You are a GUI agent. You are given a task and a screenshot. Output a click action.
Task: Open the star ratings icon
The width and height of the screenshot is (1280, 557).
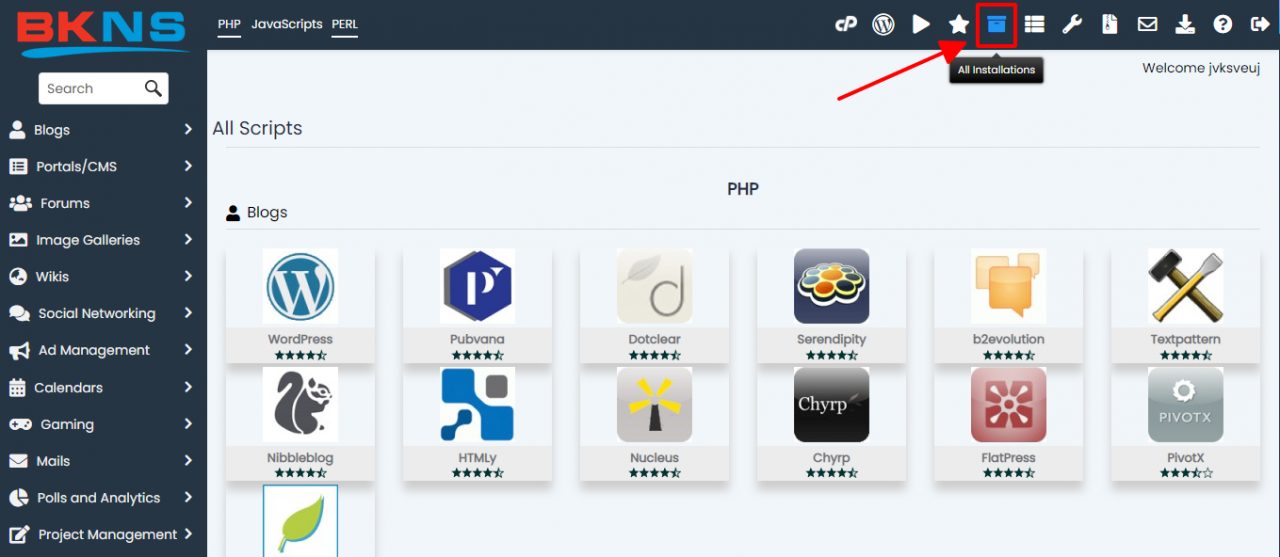(x=959, y=24)
